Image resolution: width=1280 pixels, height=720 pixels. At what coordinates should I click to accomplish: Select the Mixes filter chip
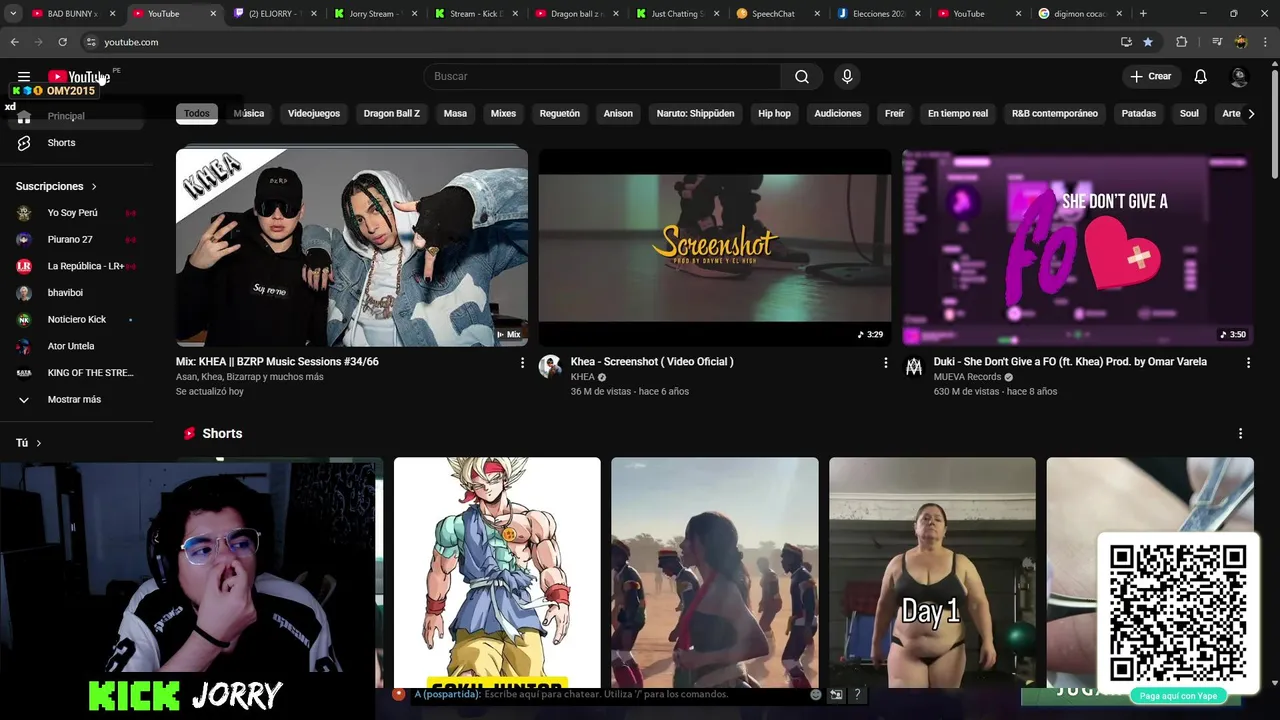tap(503, 114)
